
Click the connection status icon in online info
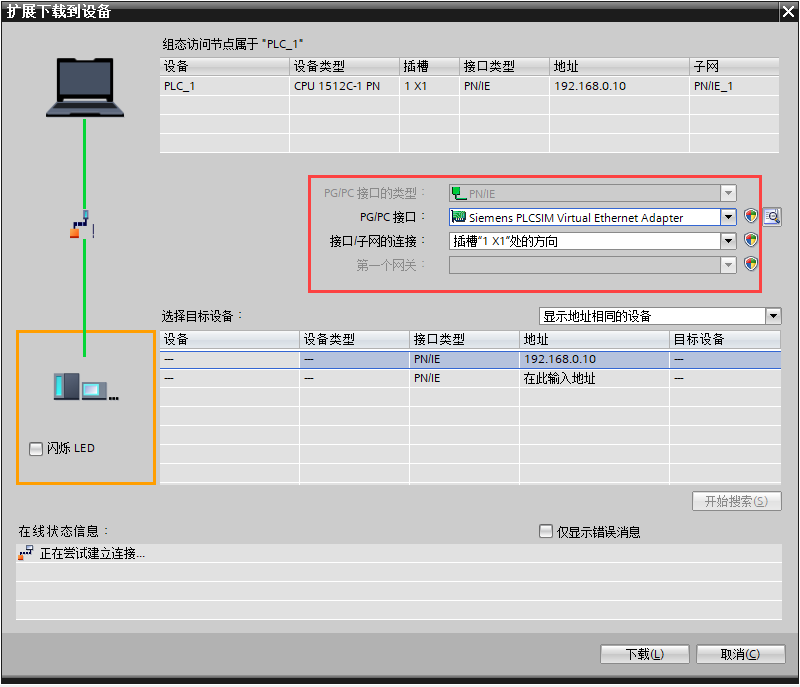click(x=26, y=553)
